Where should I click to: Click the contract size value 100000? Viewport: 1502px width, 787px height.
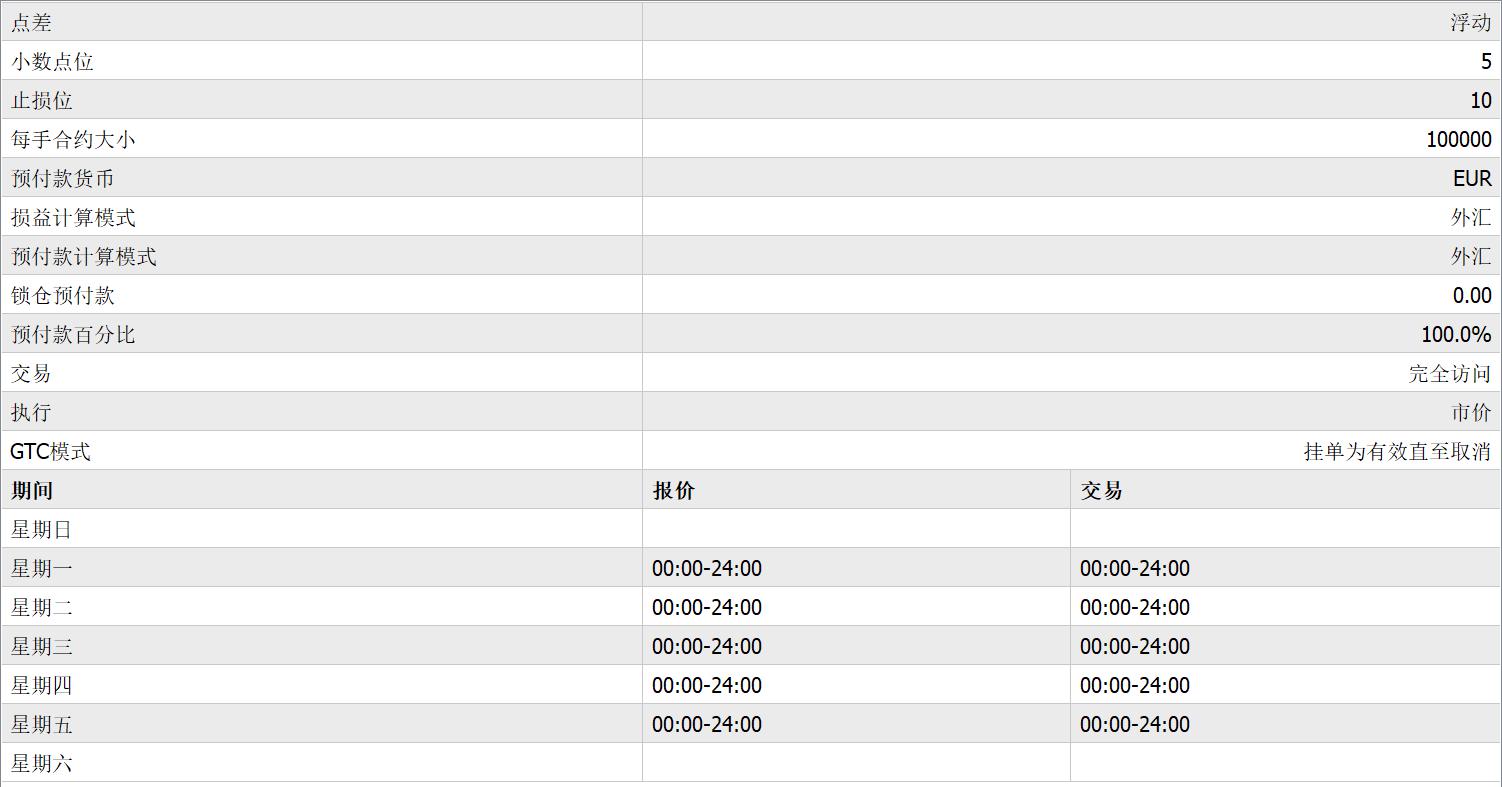[x=1458, y=139]
